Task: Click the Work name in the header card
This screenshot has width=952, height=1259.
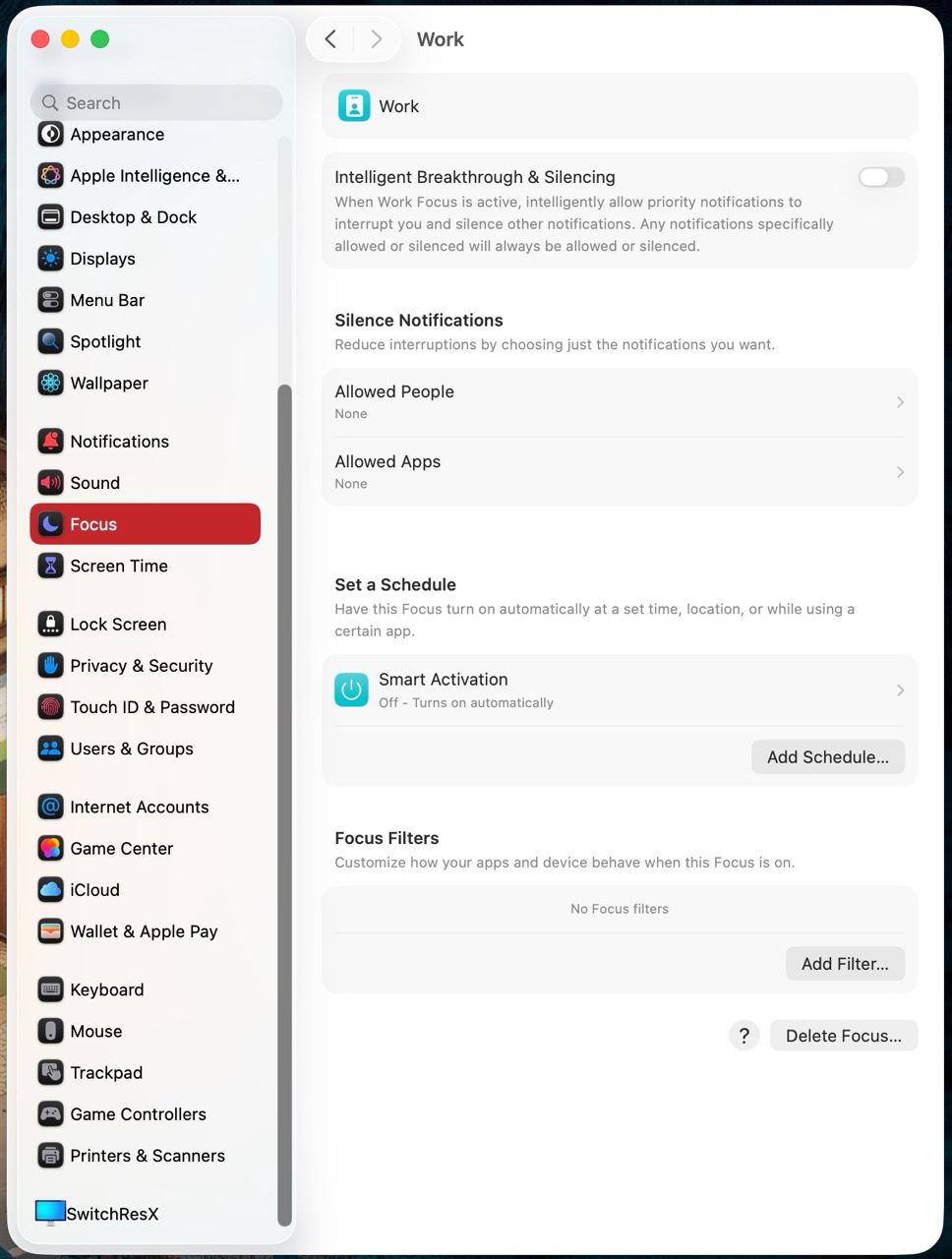Action: tap(399, 106)
